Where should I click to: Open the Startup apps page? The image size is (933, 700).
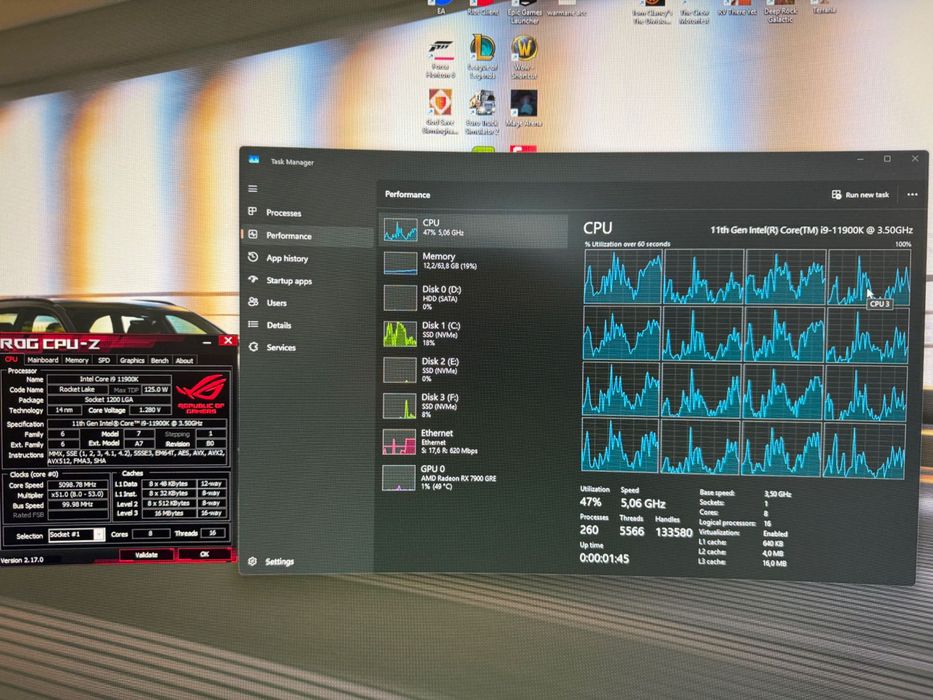(289, 281)
